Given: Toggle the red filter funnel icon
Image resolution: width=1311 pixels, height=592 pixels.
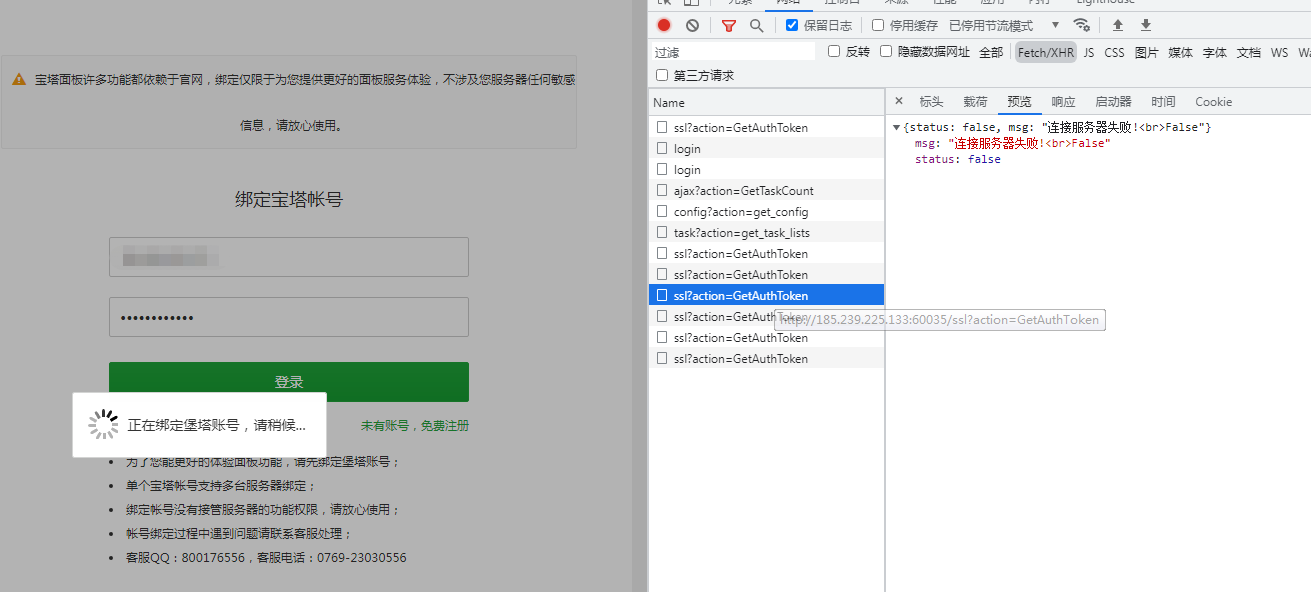Looking at the screenshot, I should (x=728, y=25).
